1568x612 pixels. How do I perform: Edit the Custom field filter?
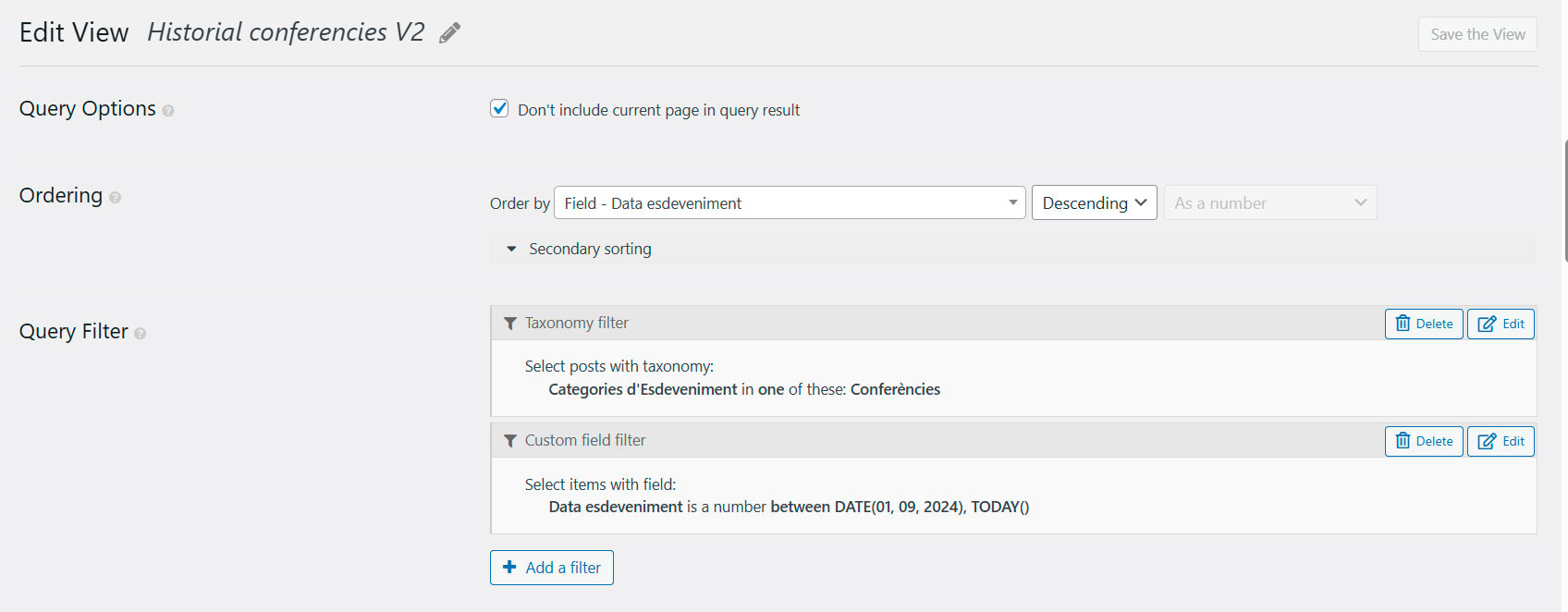pos(1500,441)
